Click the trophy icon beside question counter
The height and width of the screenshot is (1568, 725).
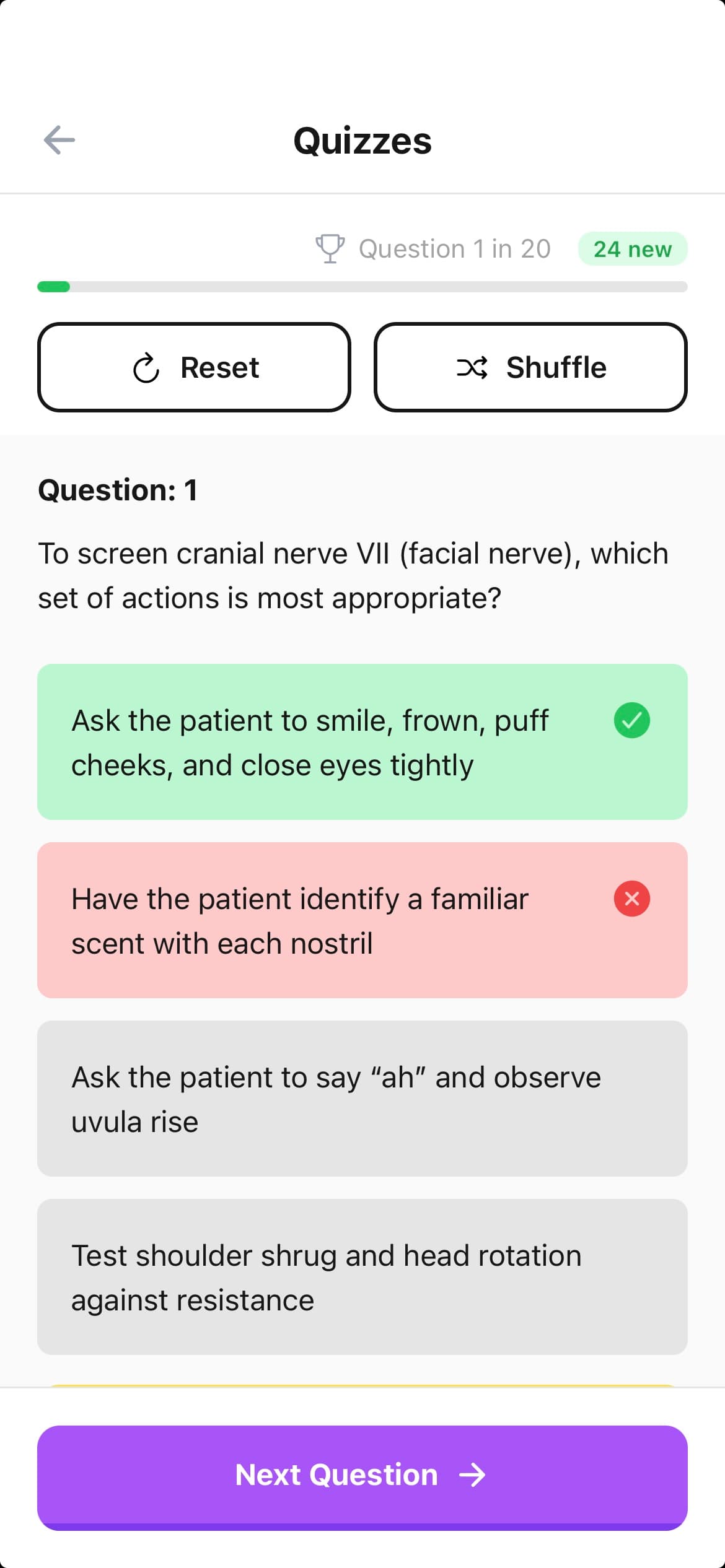tap(330, 248)
